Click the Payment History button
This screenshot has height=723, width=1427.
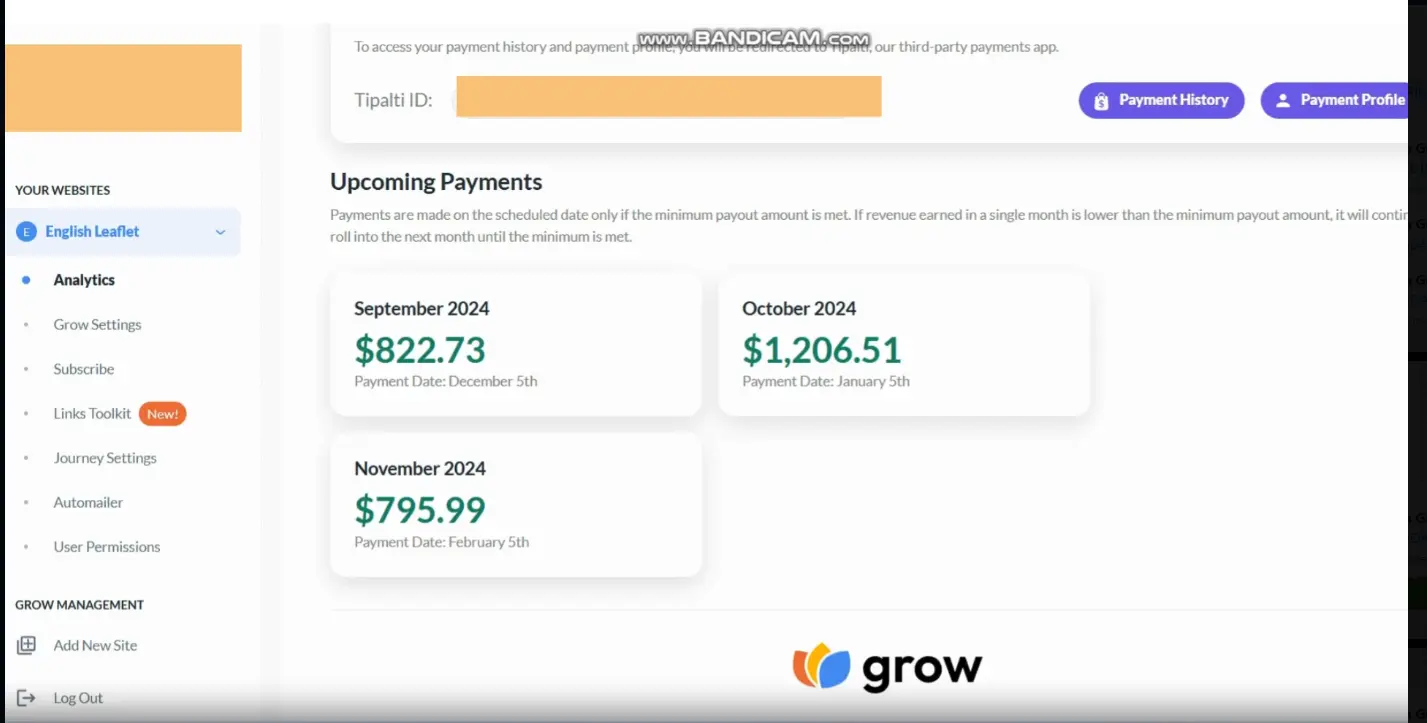[x=1161, y=100]
